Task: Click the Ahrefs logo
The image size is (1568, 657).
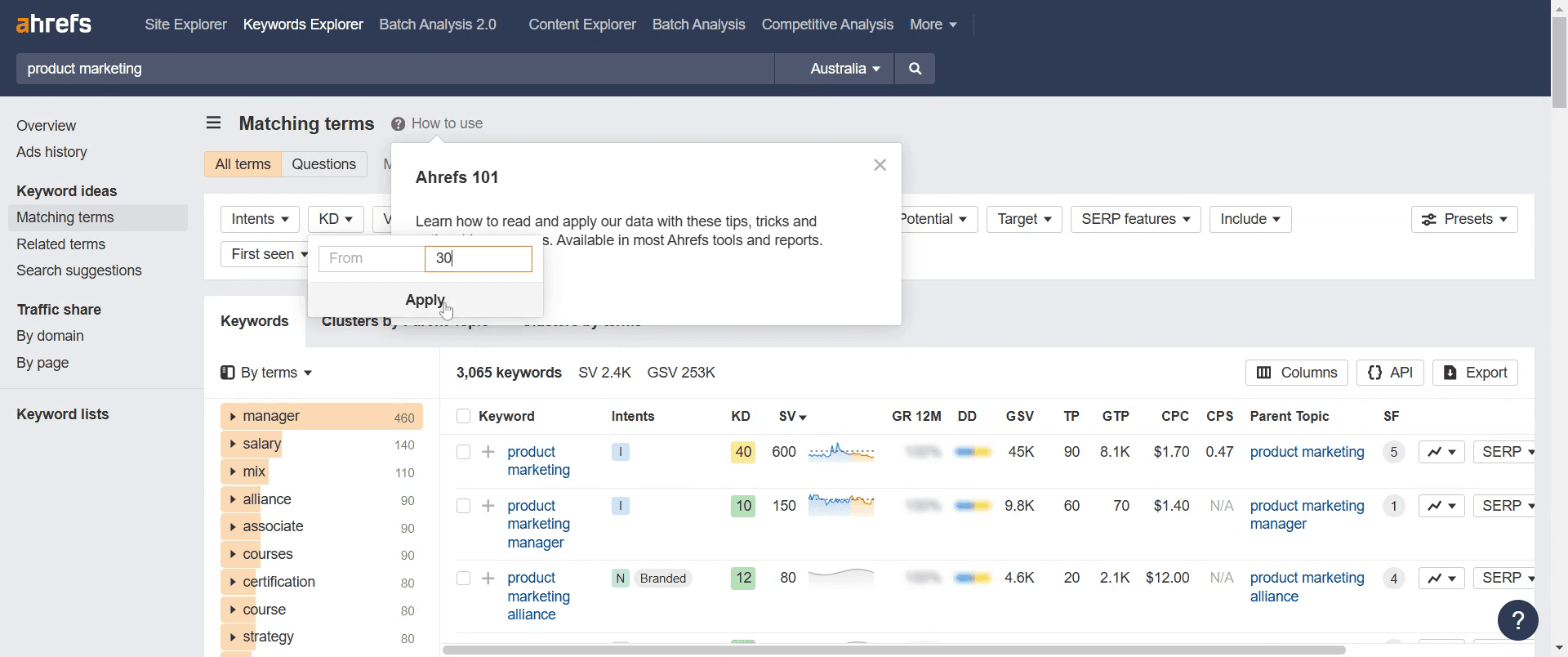Action: [54, 24]
